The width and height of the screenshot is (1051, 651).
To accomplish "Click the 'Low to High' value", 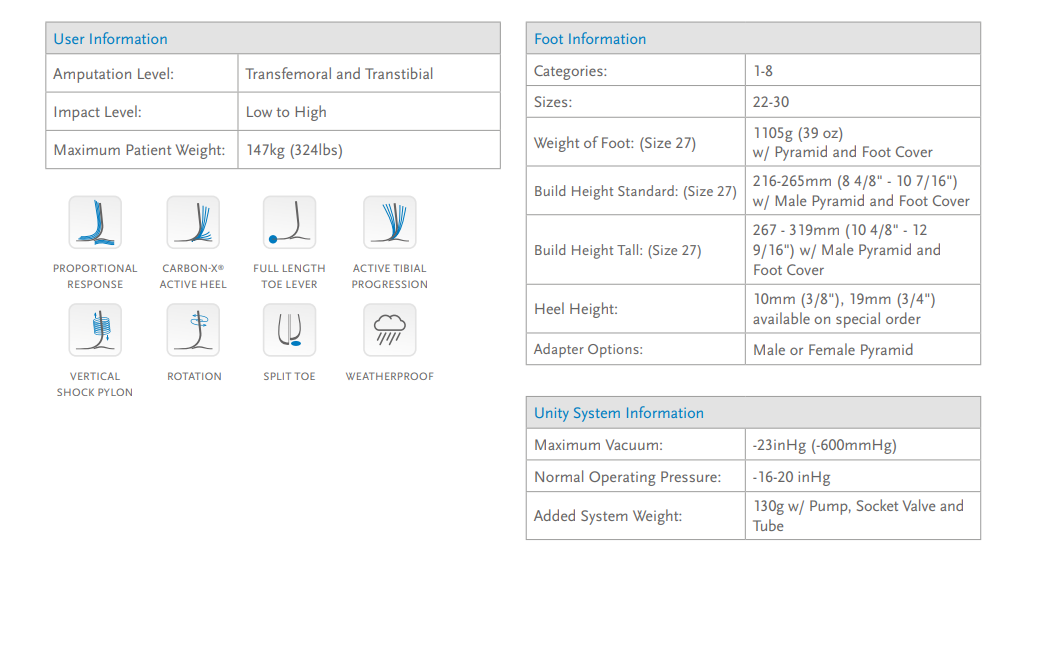I will (286, 112).
